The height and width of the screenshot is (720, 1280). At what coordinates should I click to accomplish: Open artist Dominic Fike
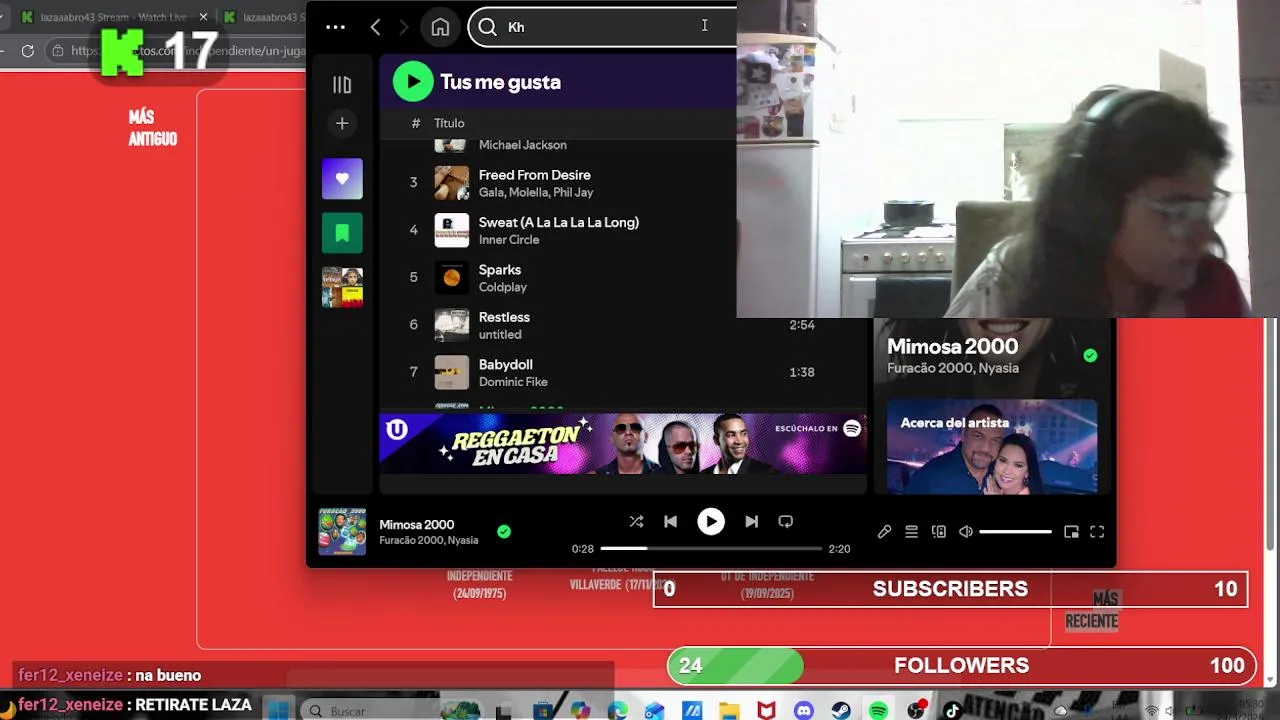513,382
